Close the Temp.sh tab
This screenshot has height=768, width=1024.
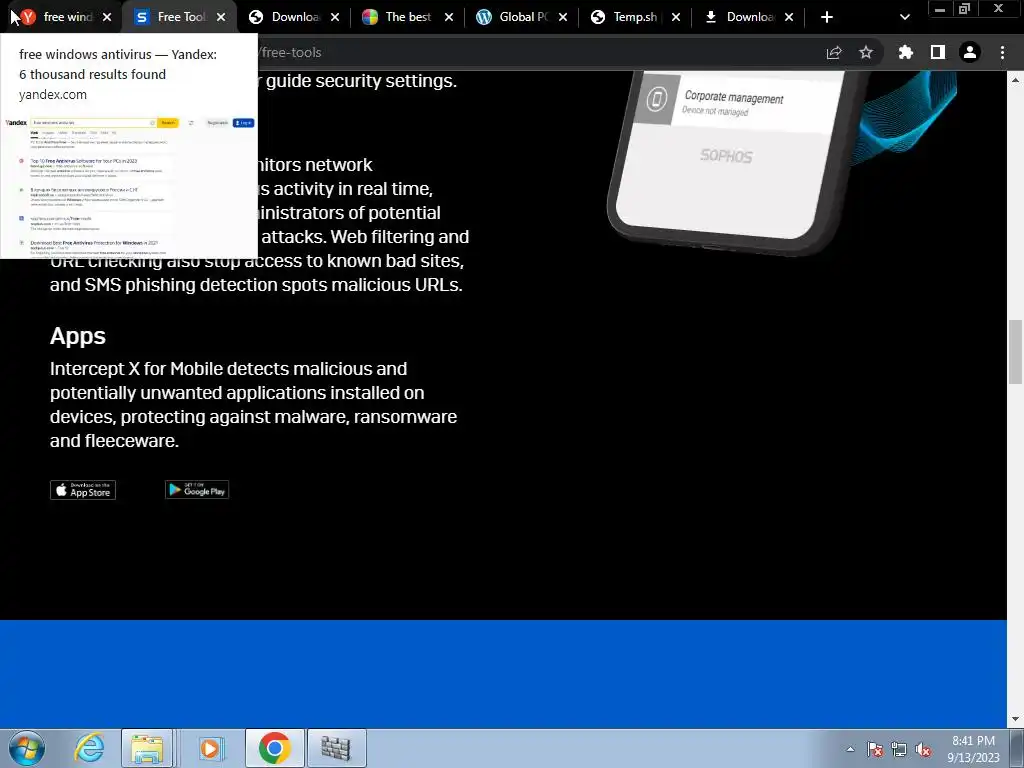coord(676,17)
